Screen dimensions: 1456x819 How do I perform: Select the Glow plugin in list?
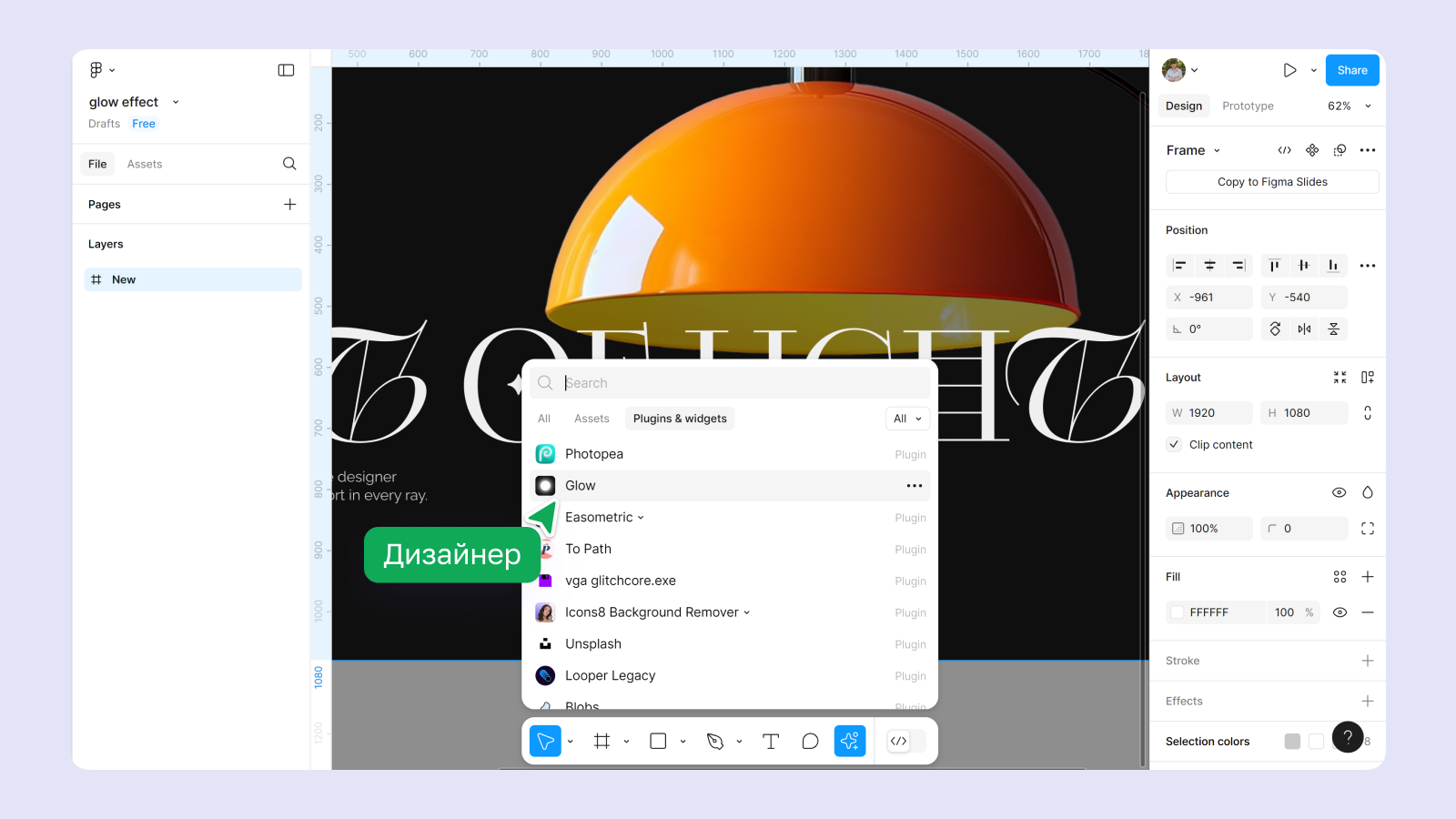click(581, 486)
